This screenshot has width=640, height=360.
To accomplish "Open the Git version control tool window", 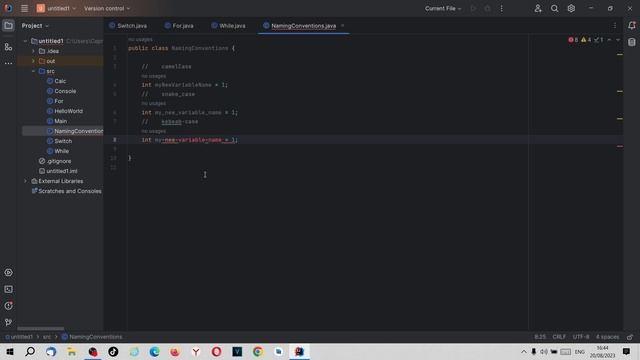I will [x=8, y=322].
